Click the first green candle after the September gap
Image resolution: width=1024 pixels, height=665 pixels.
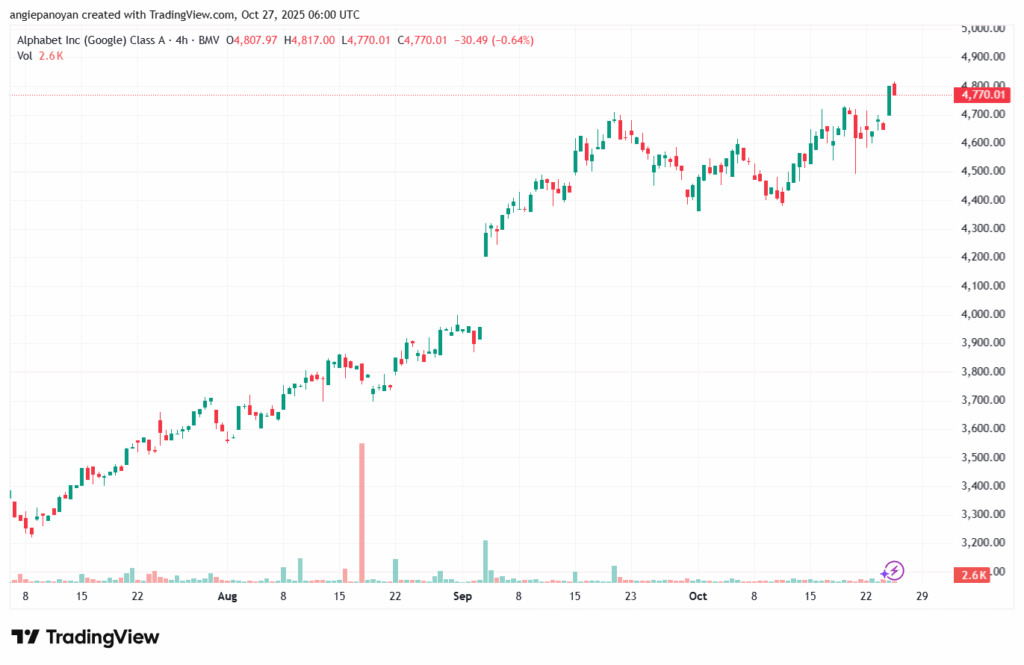point(486,243)
